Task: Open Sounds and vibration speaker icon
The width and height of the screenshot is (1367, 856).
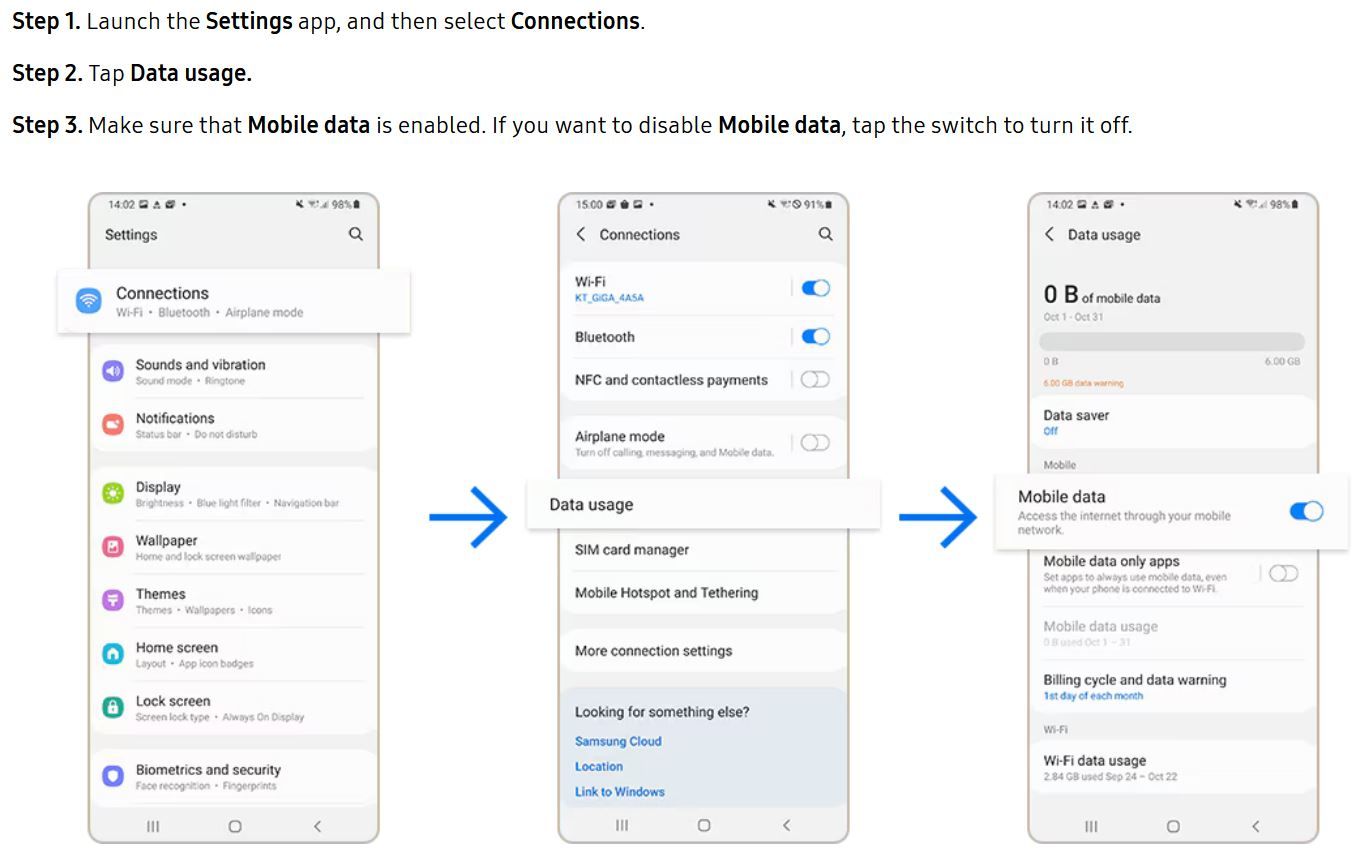Action: [113, 371]
